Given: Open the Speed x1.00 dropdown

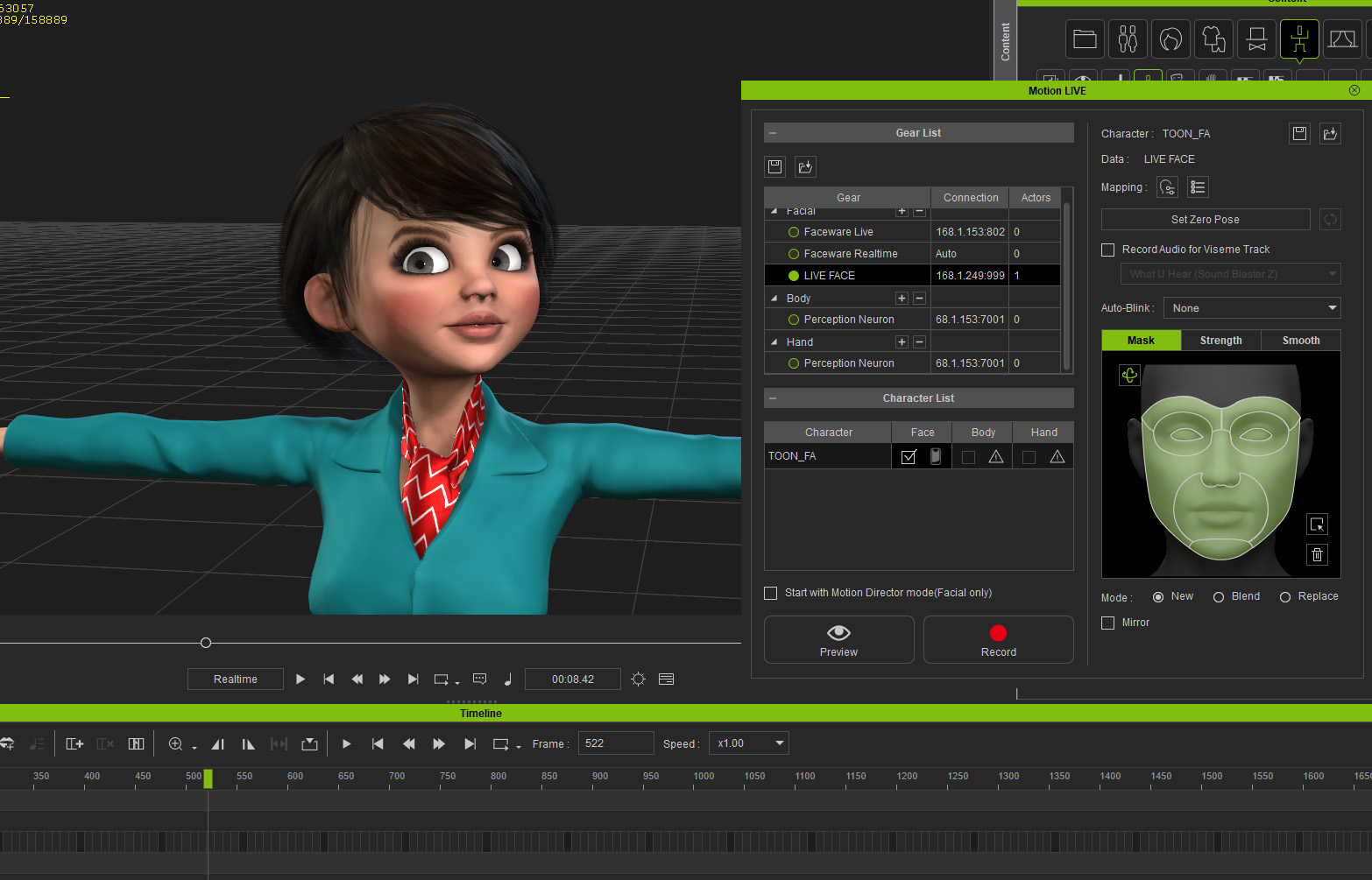Looking at the screenshot, I should pyautogui.click(x=748, y=743).
